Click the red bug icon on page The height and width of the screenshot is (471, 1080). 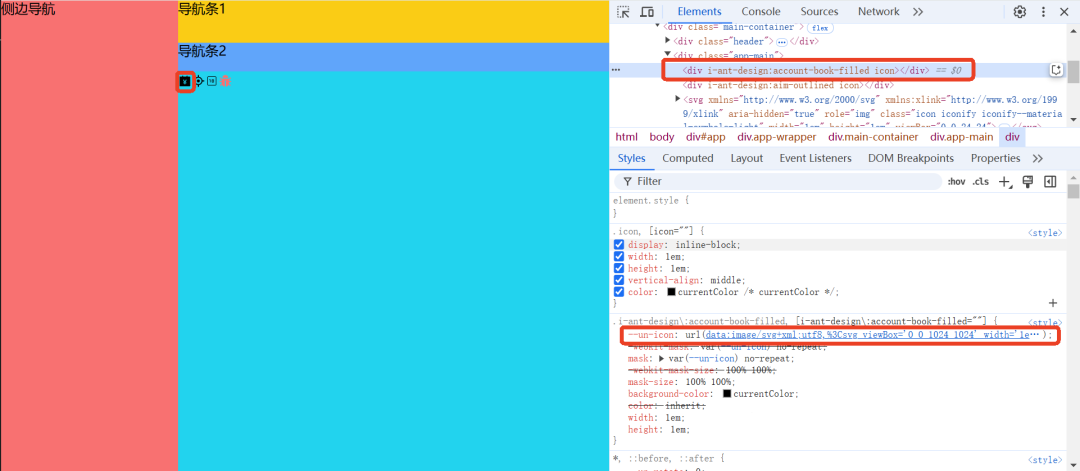[225, 81]
